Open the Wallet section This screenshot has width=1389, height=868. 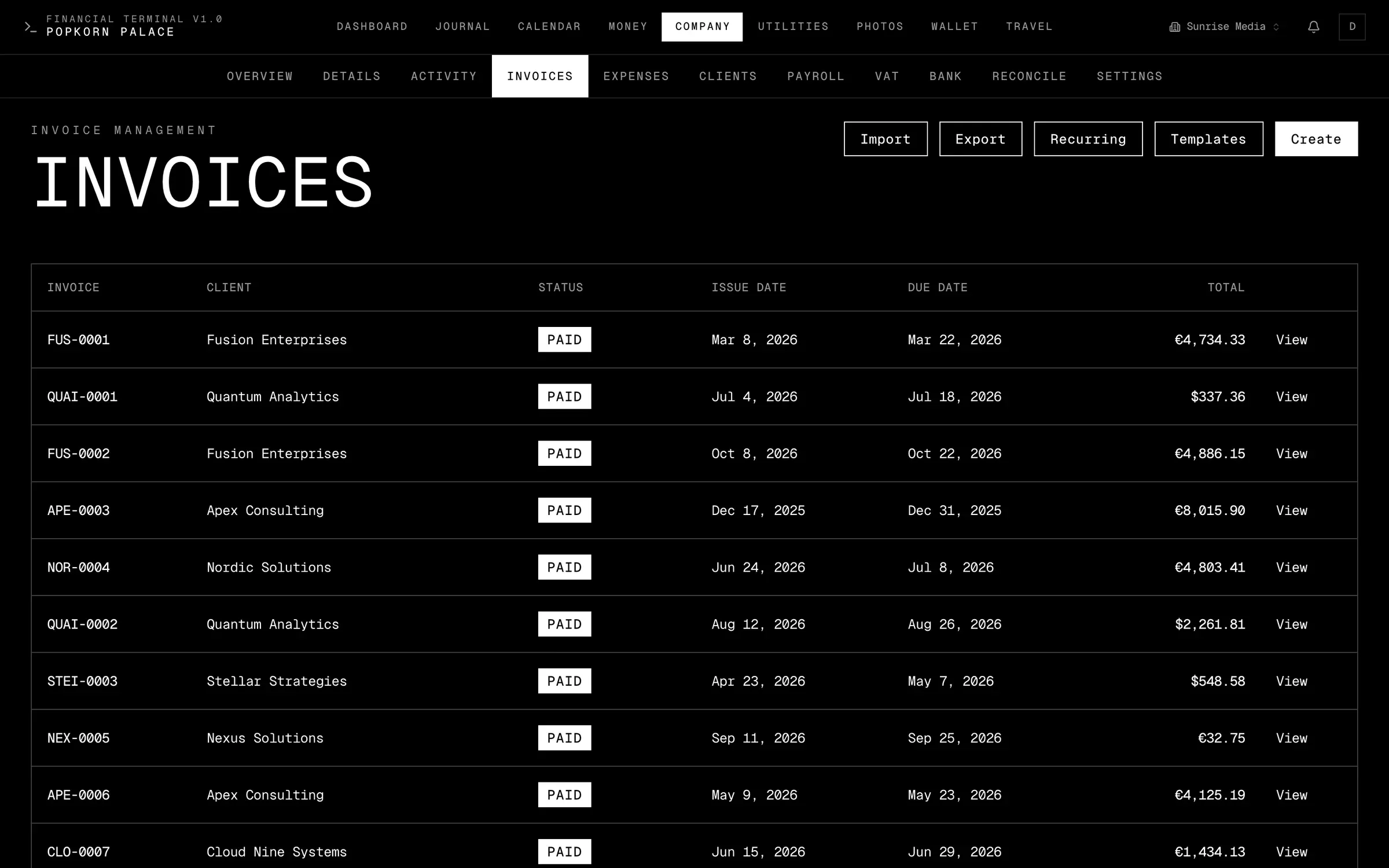tap(954, 27)
